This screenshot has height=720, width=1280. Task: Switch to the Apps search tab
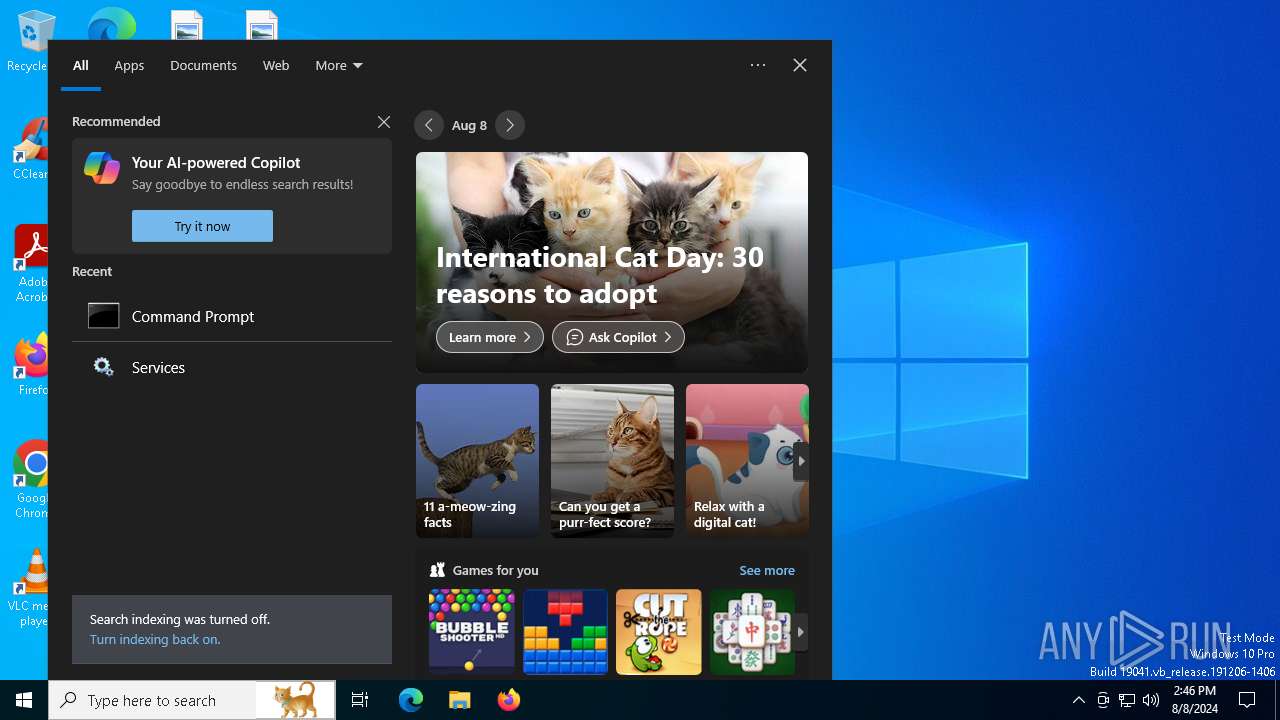129,65
